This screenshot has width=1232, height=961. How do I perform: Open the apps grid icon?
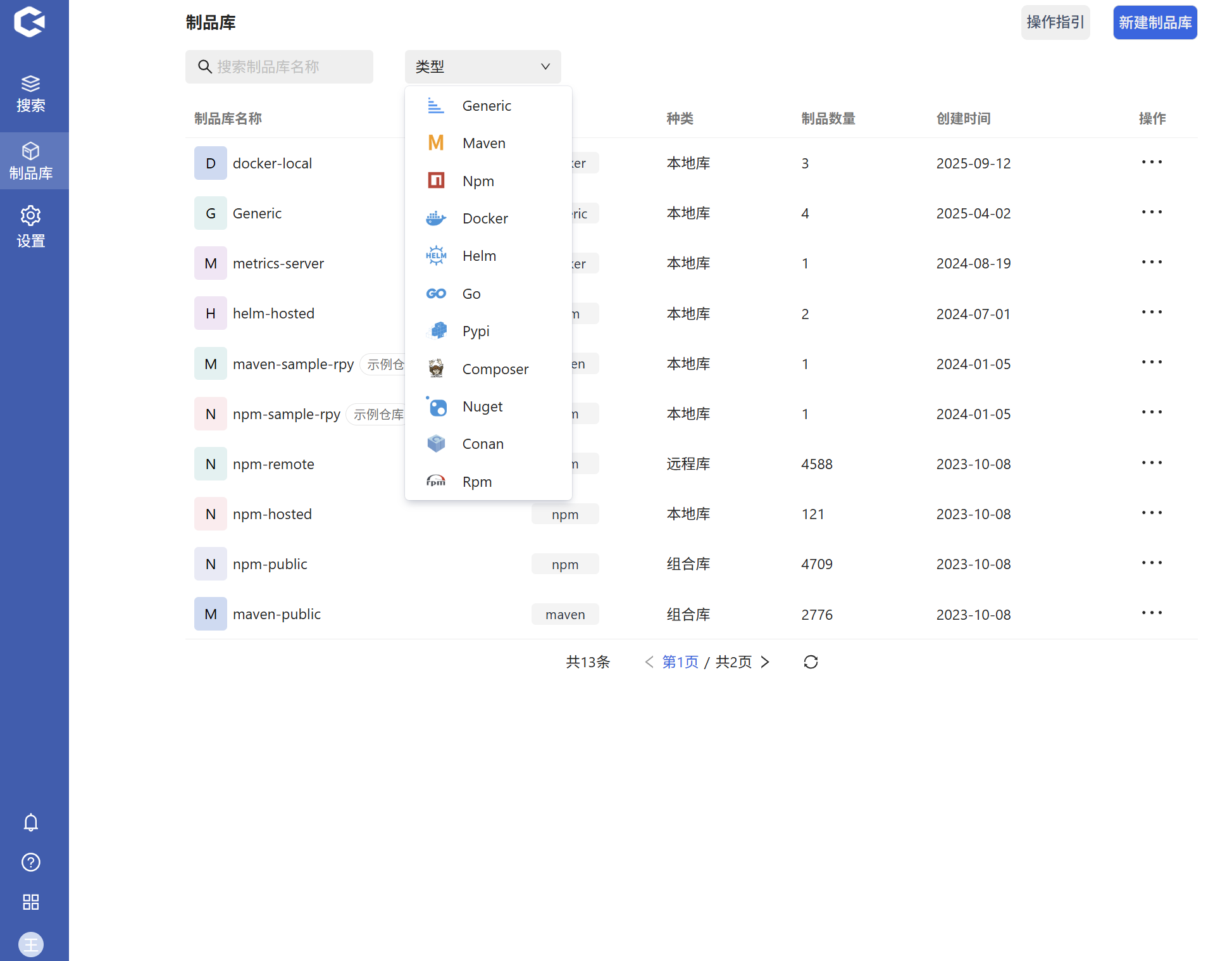click(x=30, y=901)
